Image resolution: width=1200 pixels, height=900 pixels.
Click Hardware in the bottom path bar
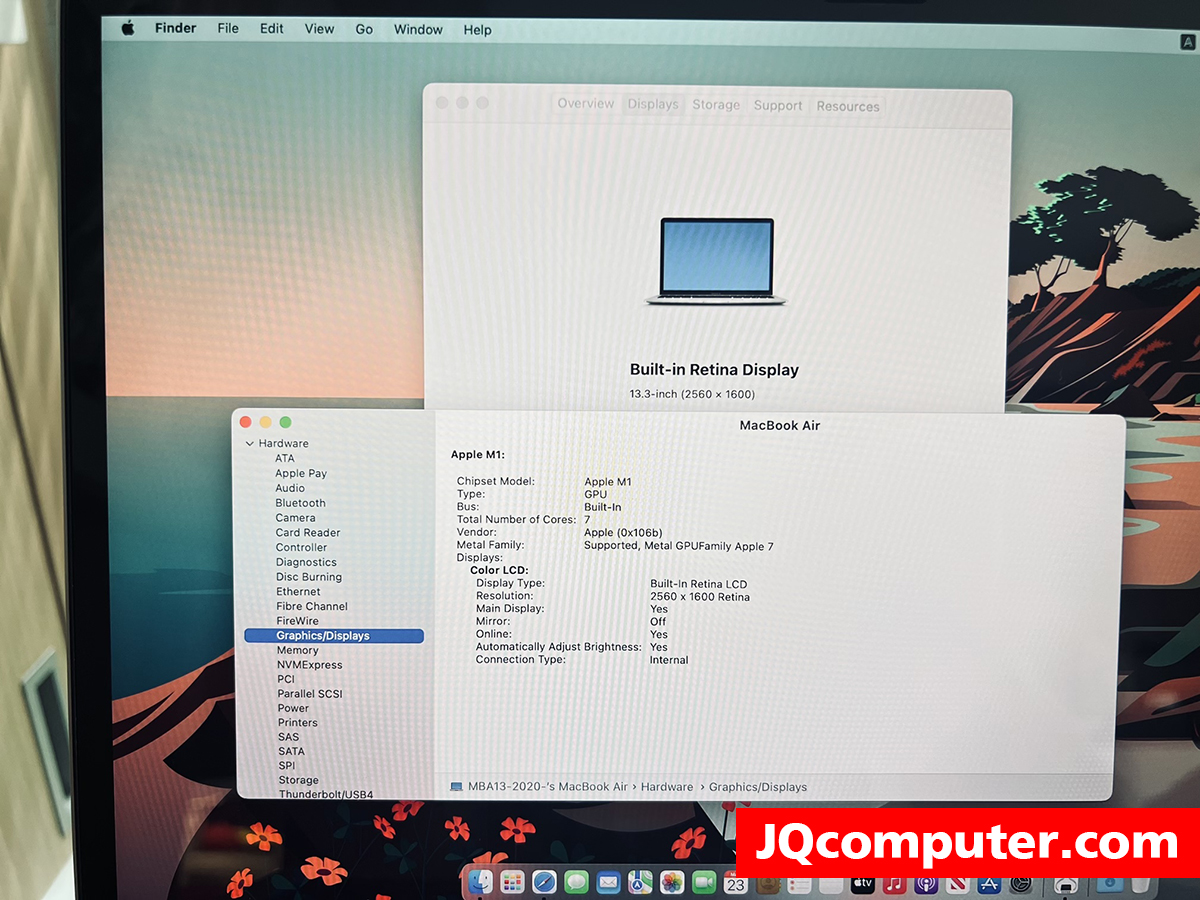(x=667, y=787)
